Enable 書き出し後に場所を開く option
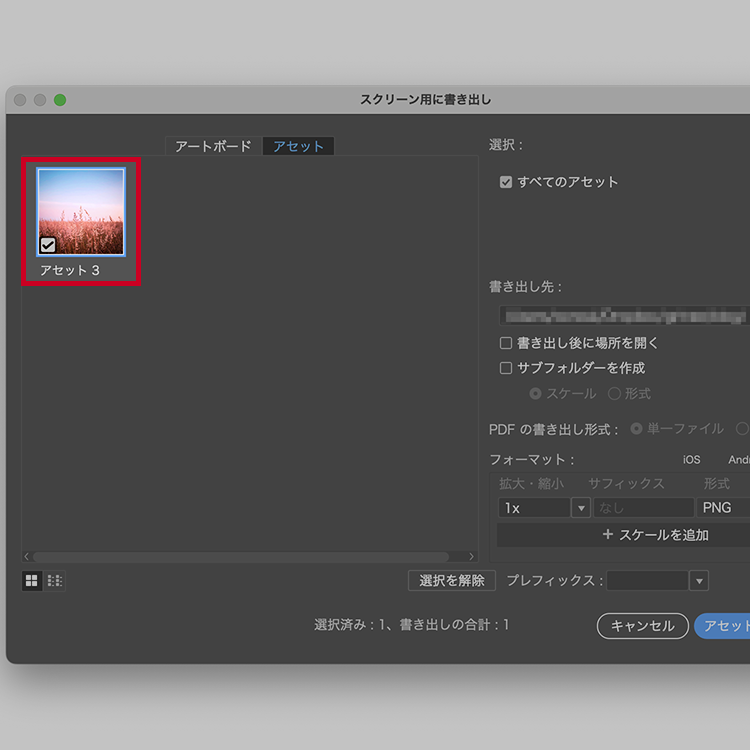 tap(506, 343)
